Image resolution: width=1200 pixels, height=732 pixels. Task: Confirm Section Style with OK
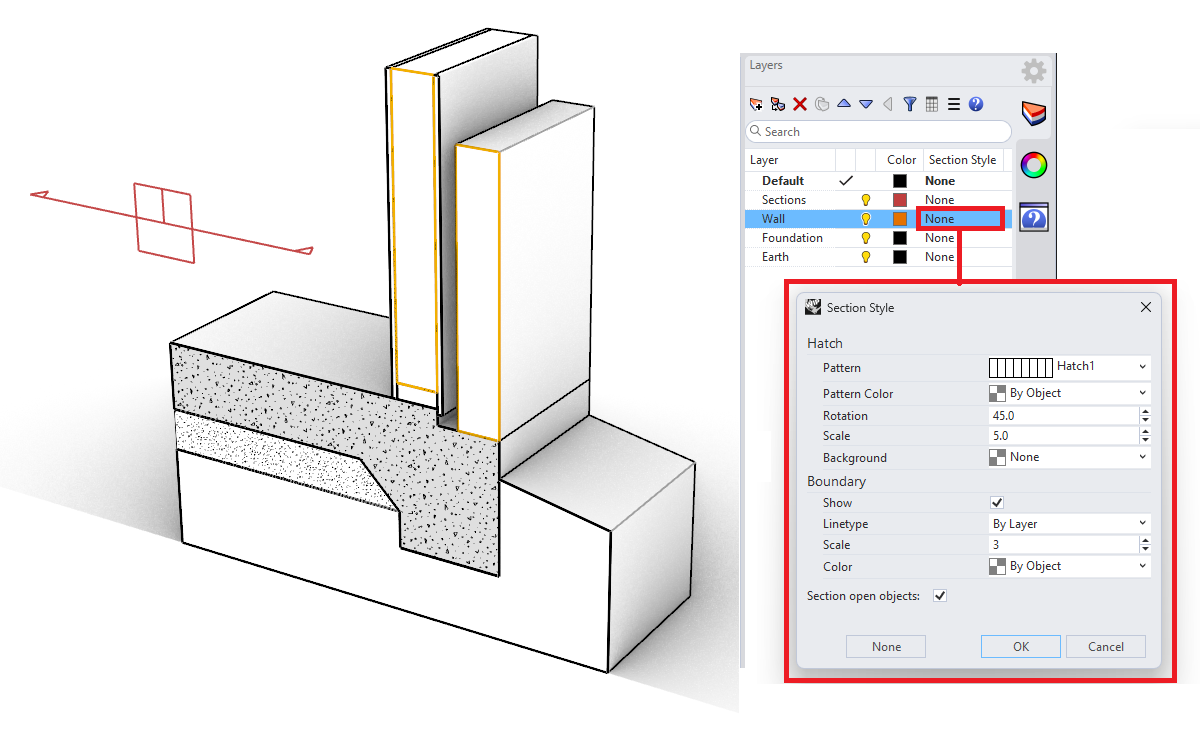pyautogui.click(x=1020, y=646)
